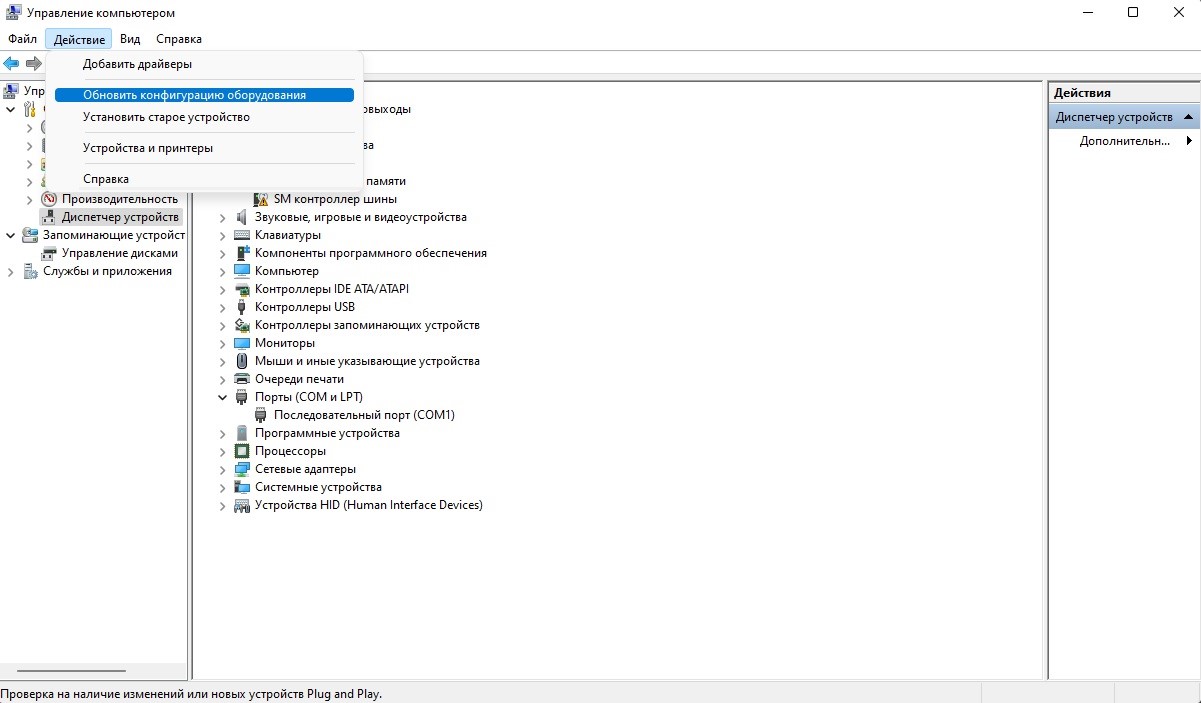Click the Print queues icon
1201x703 pixels.
242,379
